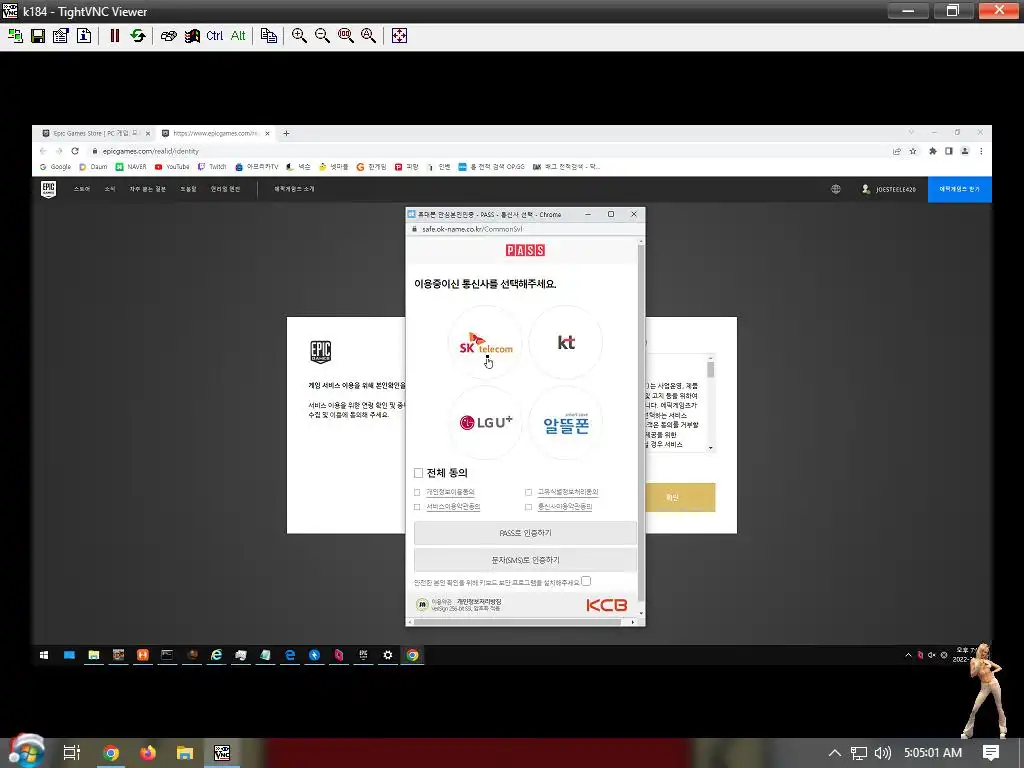Switch to the epicgames.com identity tab

(214, 133)
